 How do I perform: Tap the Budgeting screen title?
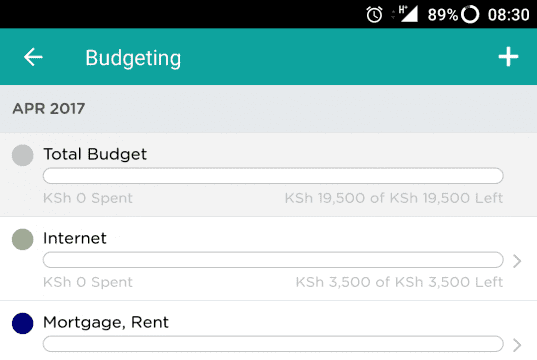pyautogui.click(x=133, y=58)
